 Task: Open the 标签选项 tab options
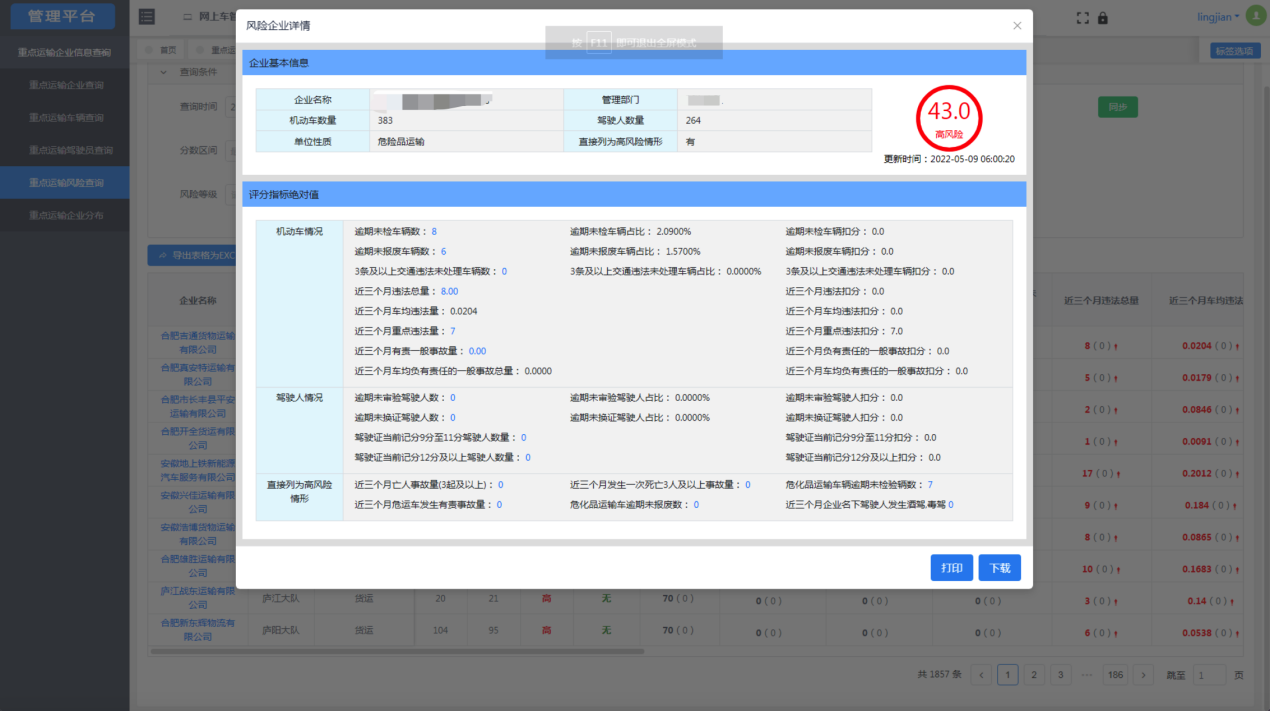[x=1235, y=50]
